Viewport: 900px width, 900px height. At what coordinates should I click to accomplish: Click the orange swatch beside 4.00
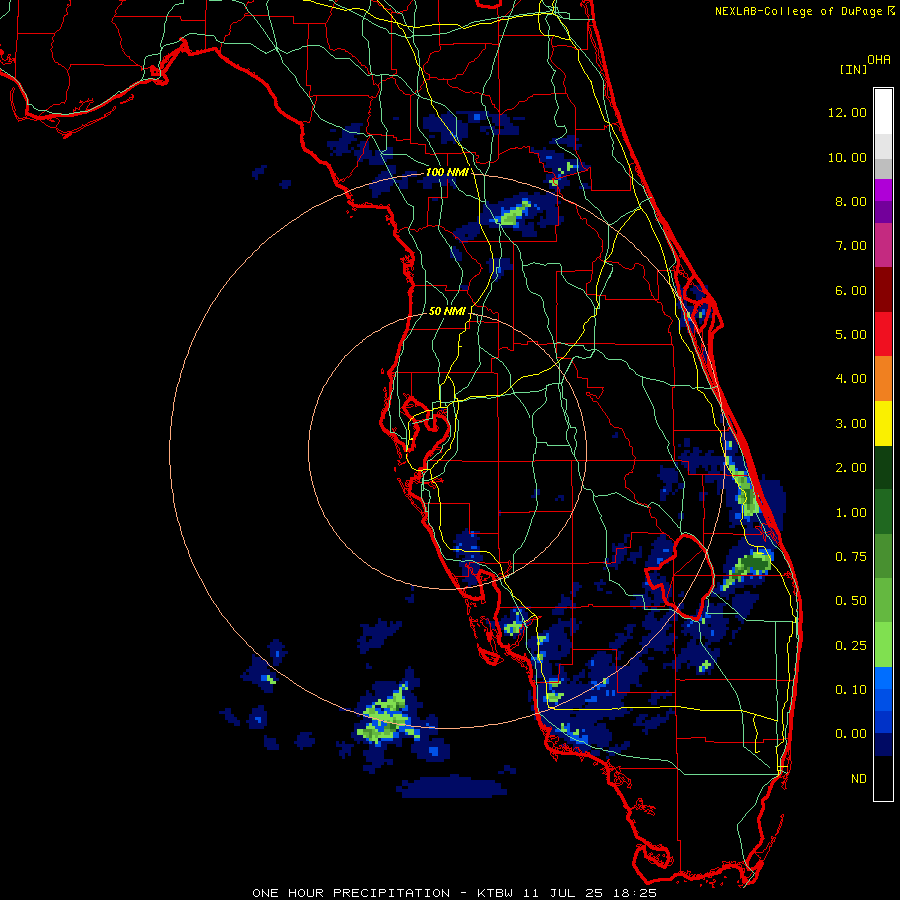(883, 379)
